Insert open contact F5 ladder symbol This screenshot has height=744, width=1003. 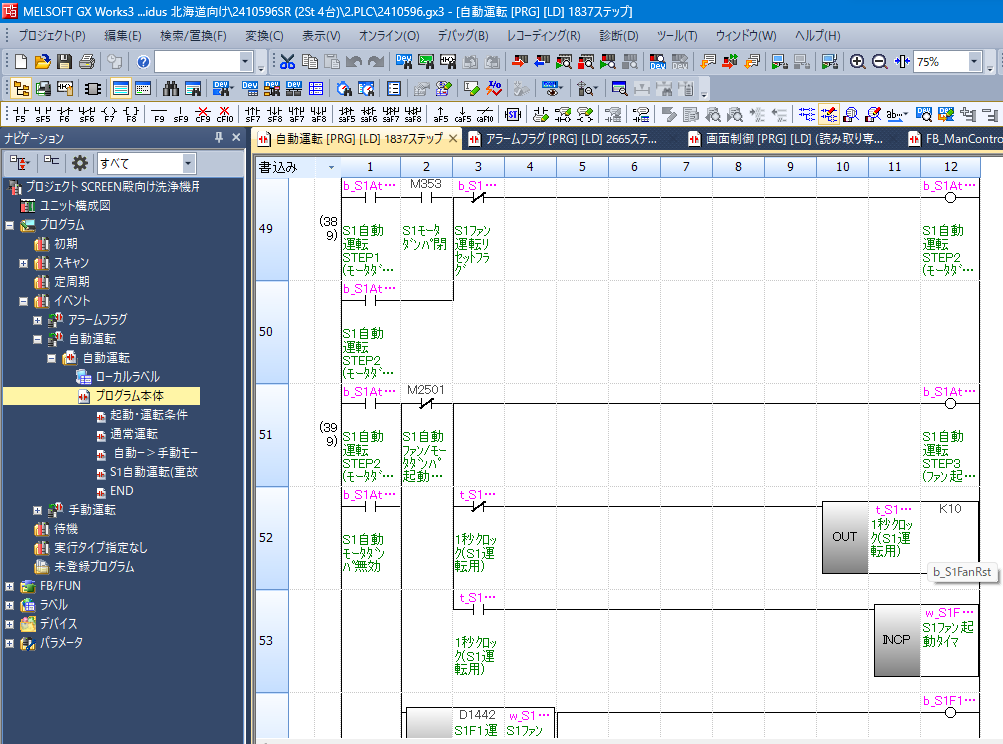click(20, 114)
